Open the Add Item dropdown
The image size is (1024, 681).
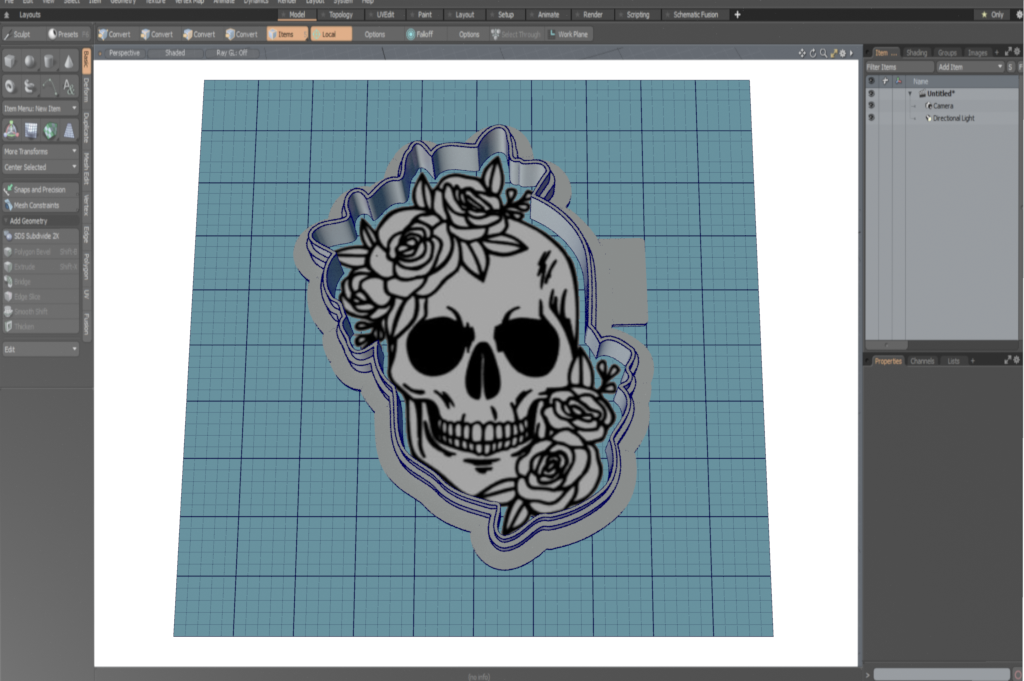[x=970, y=67]
